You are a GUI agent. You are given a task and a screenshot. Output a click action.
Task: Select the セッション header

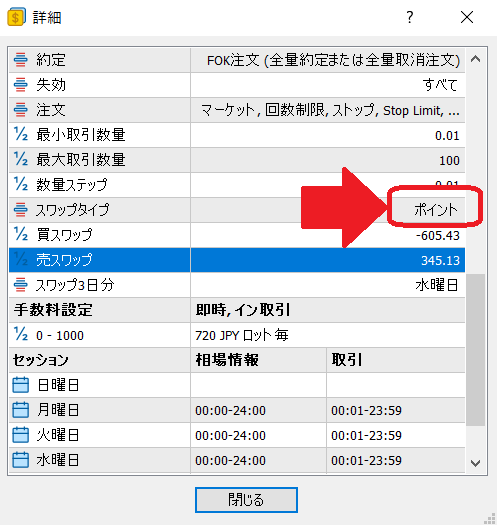pos(41,360)
